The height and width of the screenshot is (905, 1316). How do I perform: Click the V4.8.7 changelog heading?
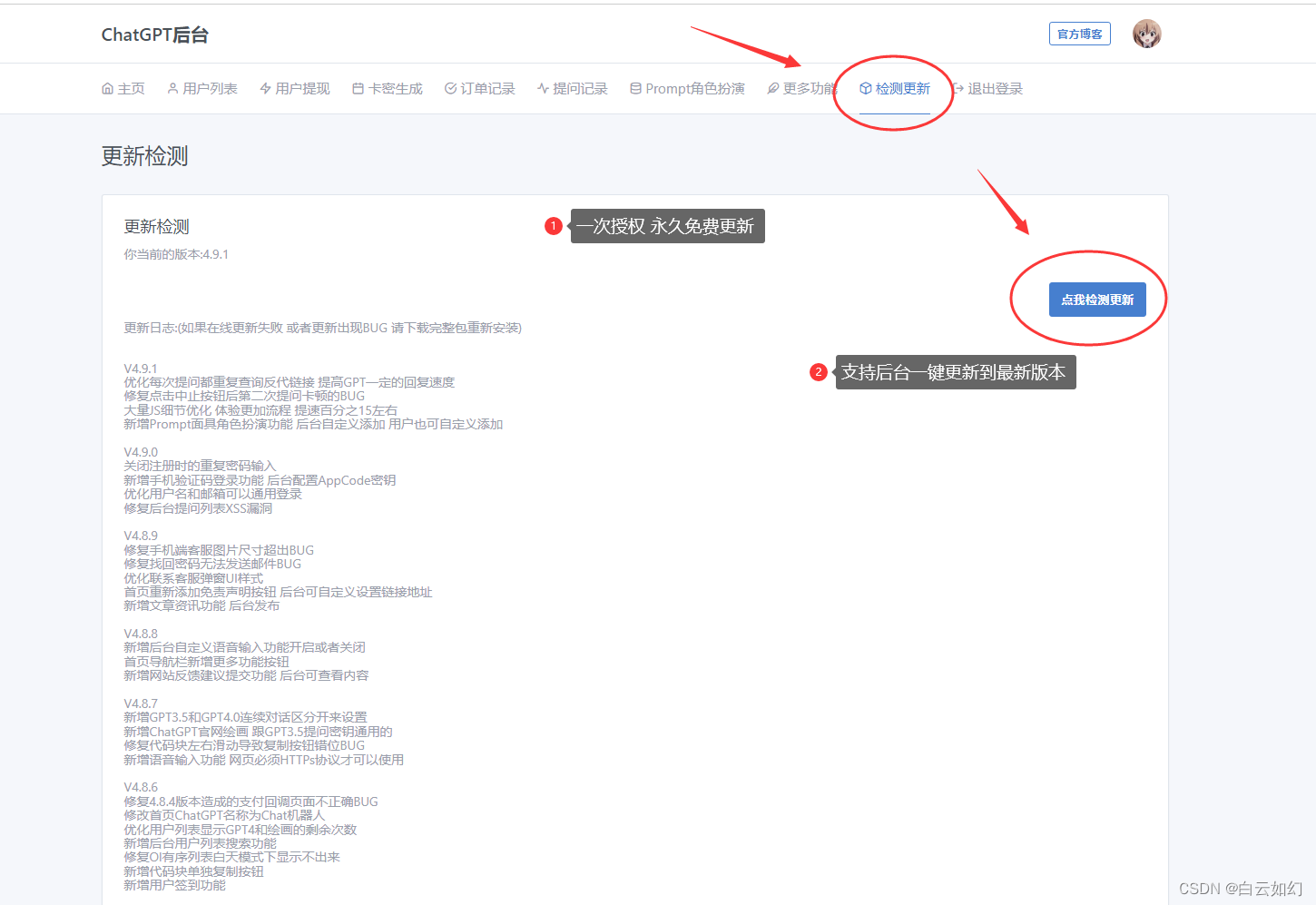tap(141, 703)
